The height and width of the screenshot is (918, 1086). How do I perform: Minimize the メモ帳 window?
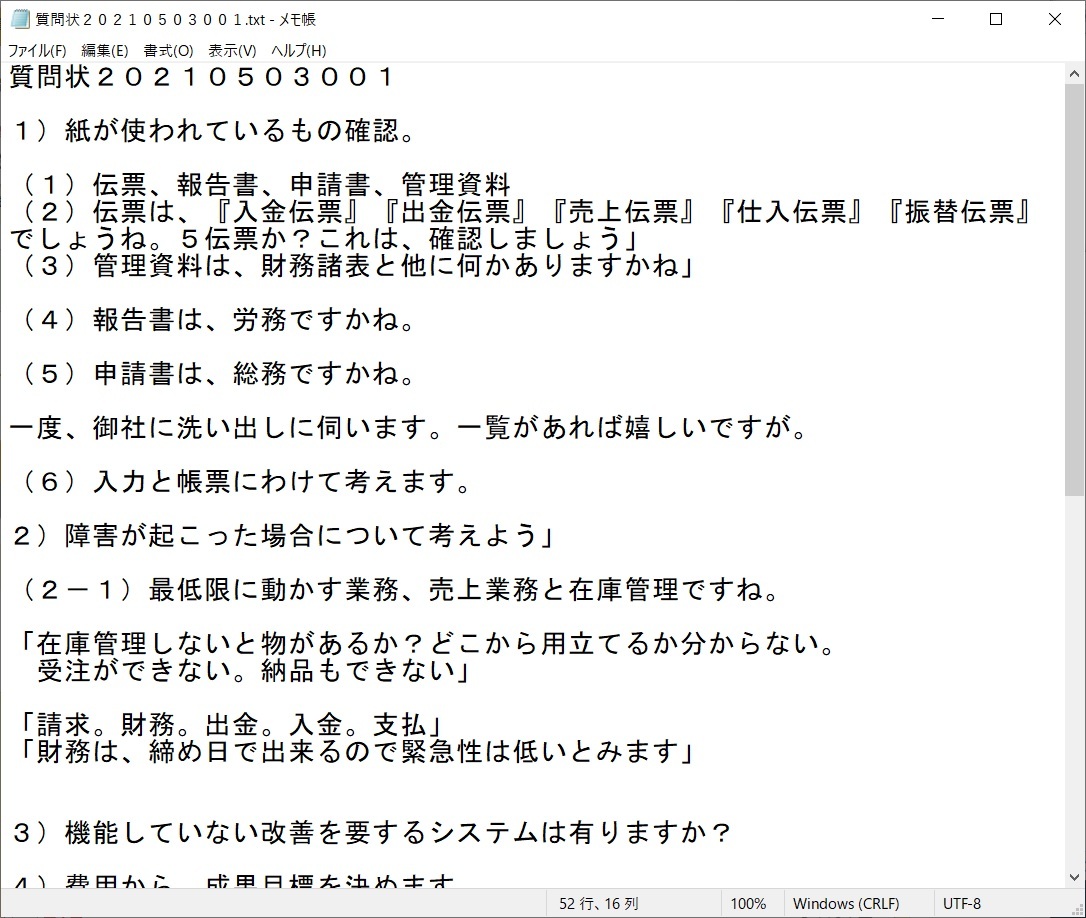coord(937,19)
